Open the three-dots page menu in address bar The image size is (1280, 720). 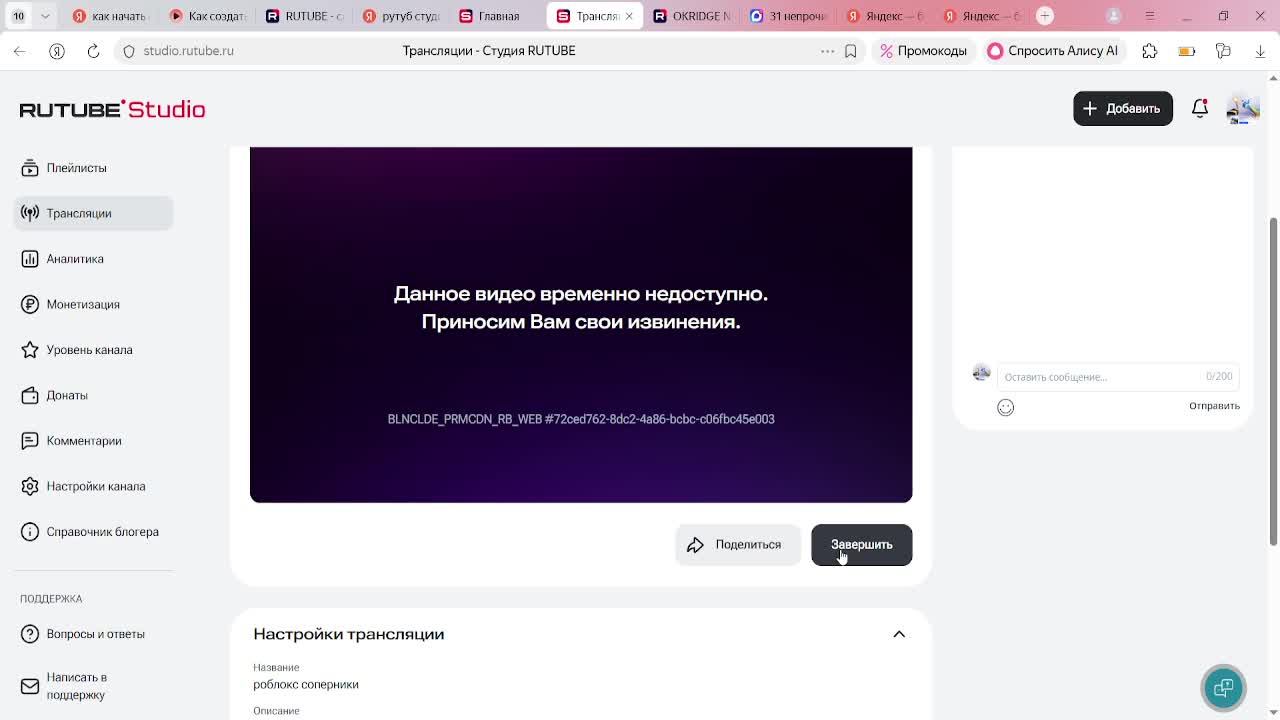[x=827, y=51]
